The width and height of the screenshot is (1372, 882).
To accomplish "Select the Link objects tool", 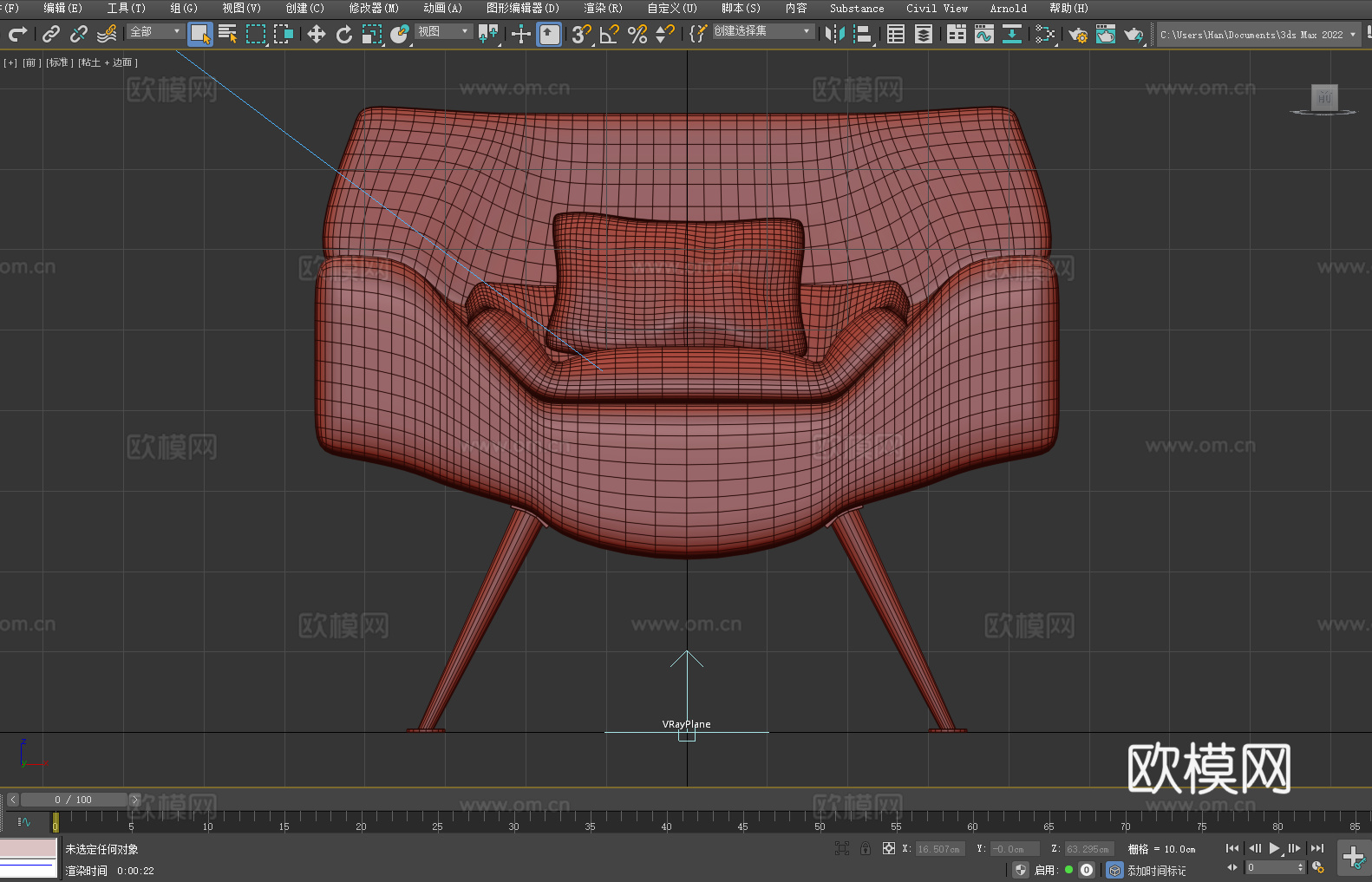I will click(x=51, y=34).
